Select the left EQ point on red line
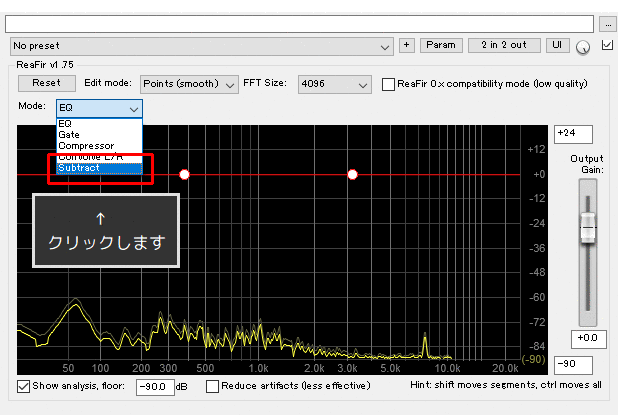Image resolution: width=618 pixels, height=415 pixels. 184,174
